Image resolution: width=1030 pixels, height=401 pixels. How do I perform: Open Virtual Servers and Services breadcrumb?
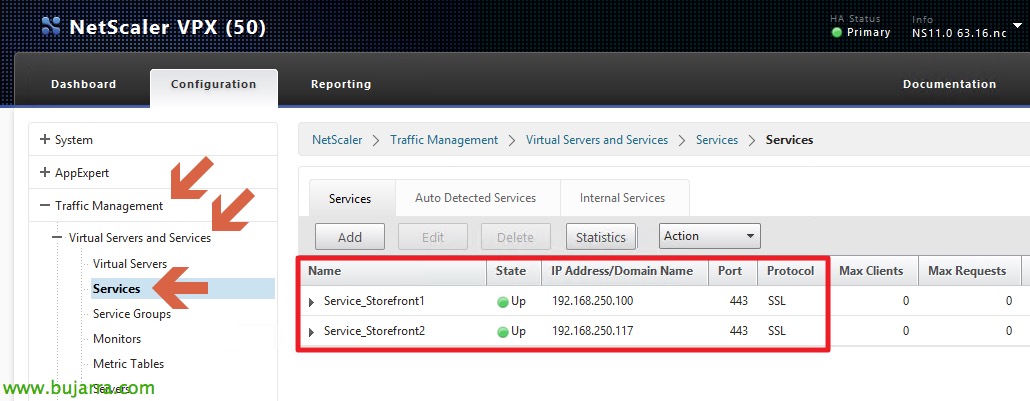tap(597, 140)
